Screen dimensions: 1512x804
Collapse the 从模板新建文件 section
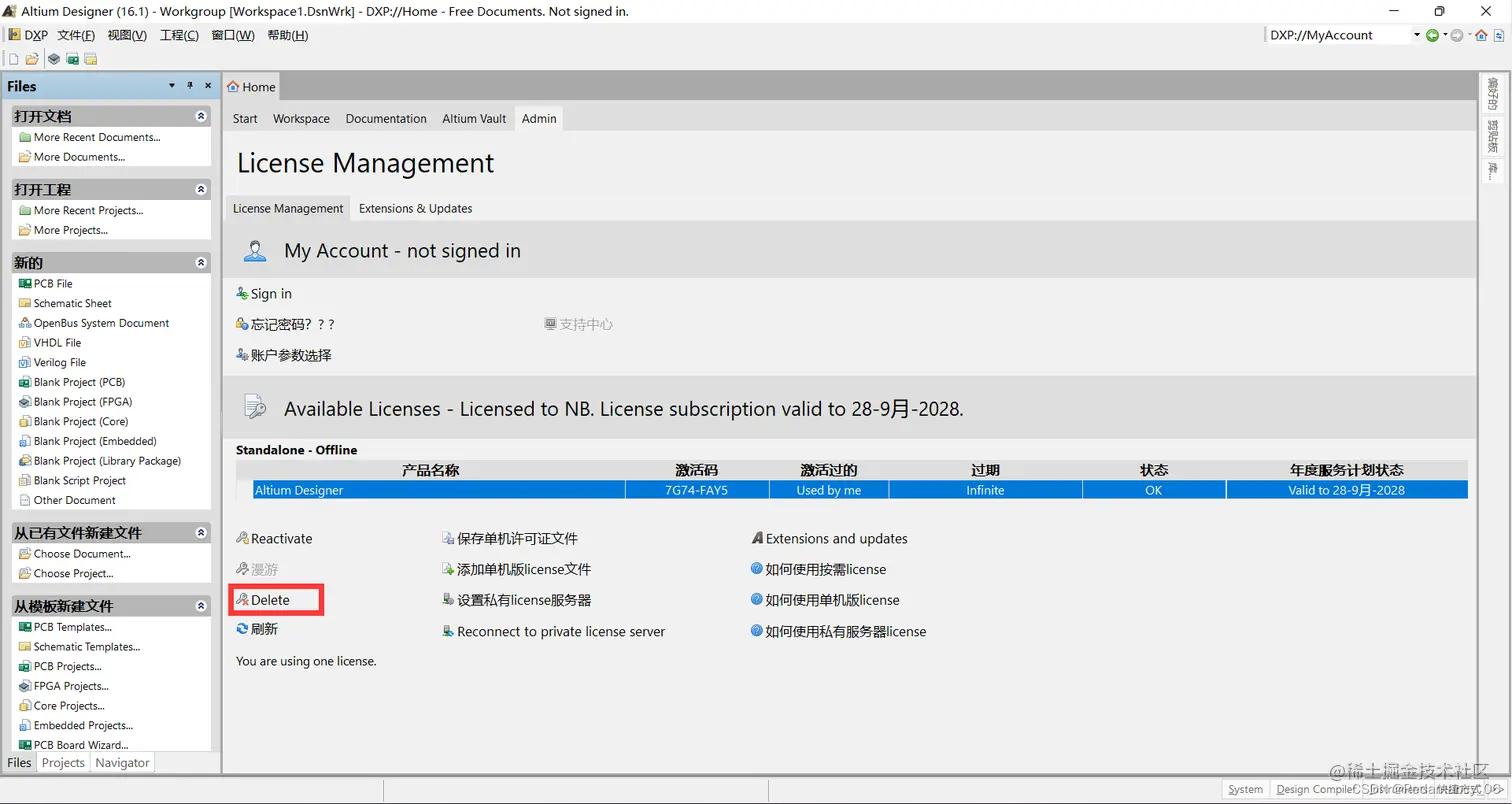[x=201, y=606]
